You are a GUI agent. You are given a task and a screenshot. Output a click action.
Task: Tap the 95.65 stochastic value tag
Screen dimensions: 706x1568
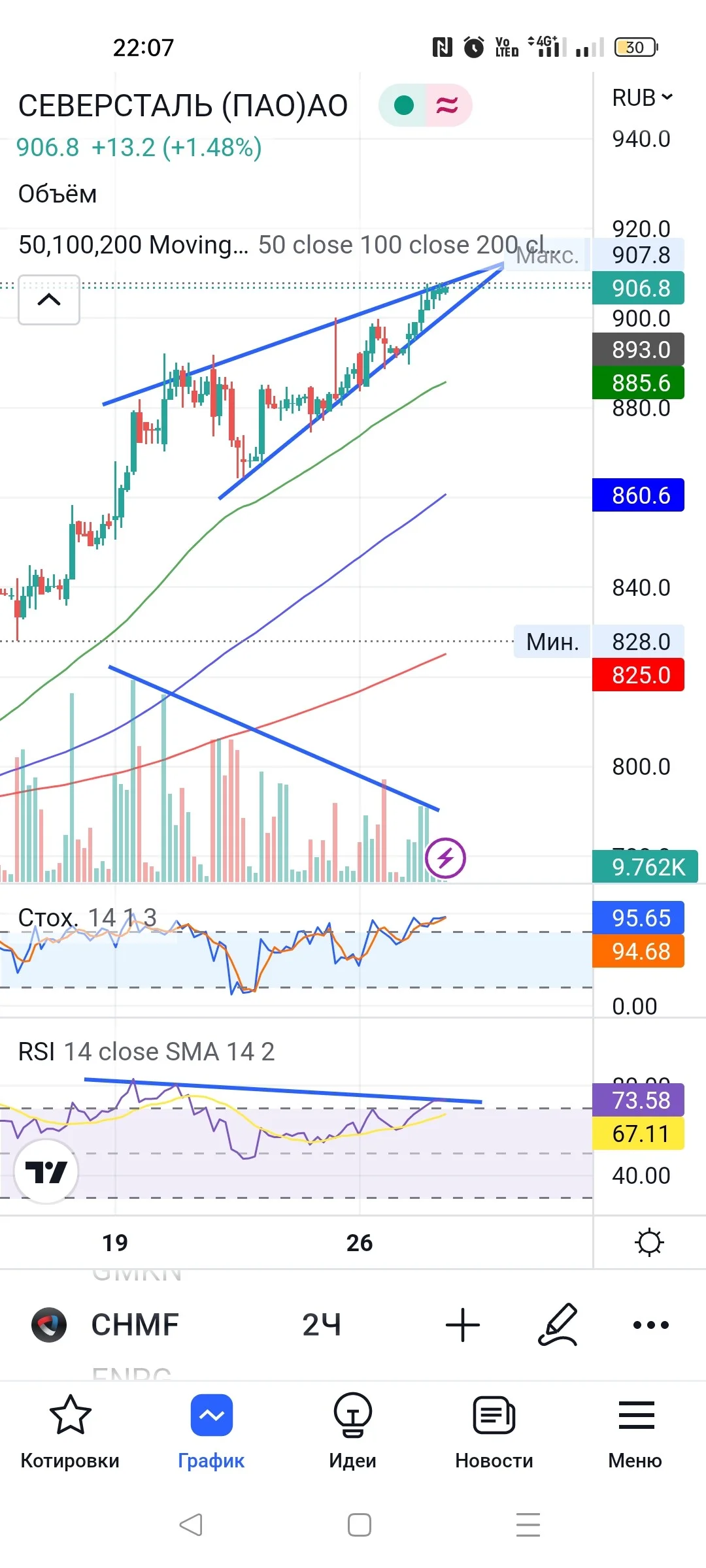point(638,918)
